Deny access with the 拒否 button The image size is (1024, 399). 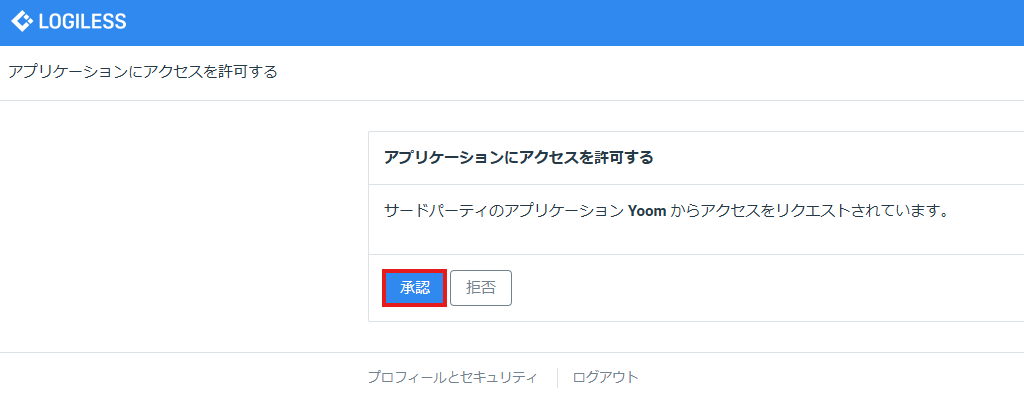coord(481,288)
